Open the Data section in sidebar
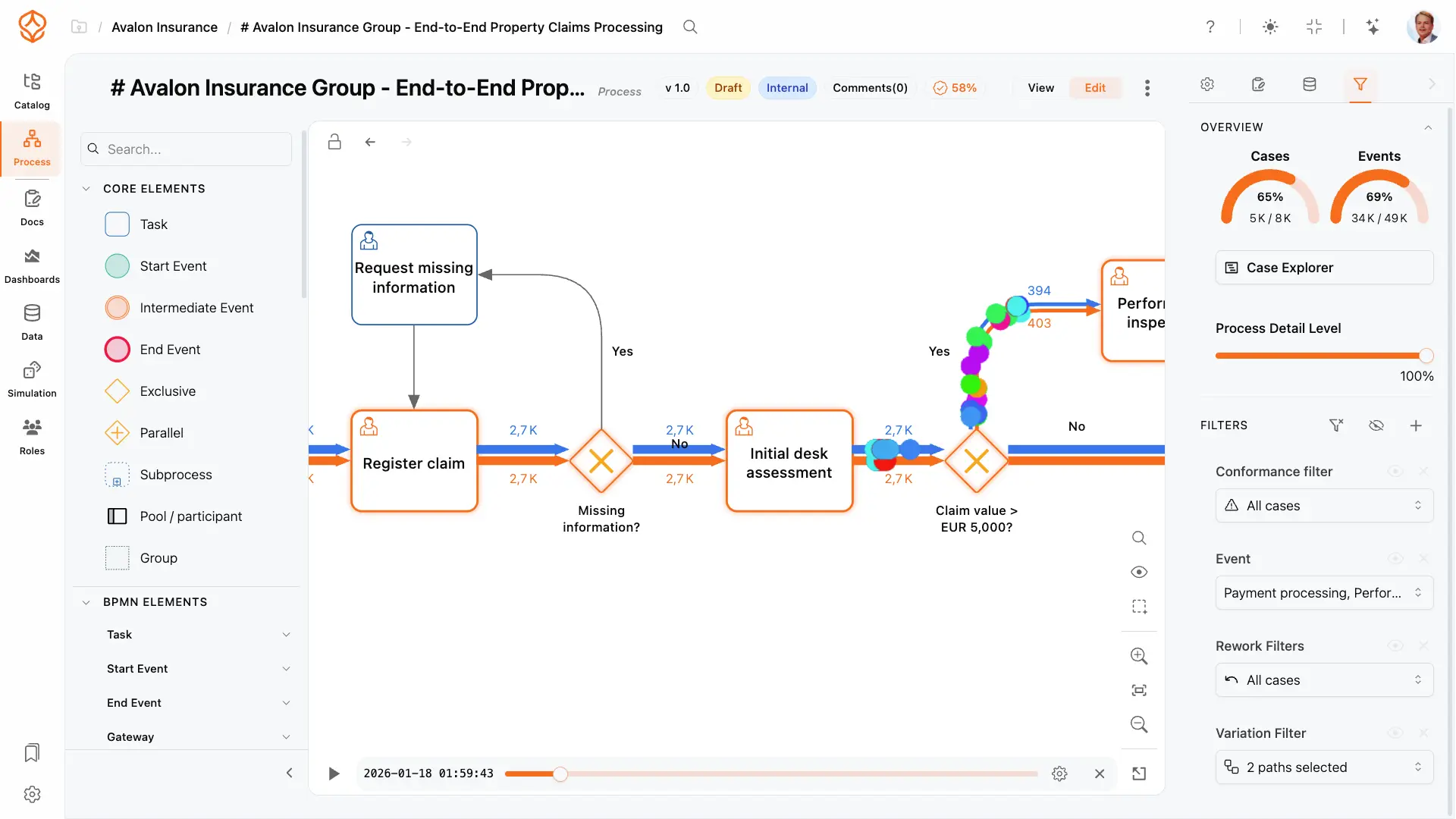1456x819 pixels. pos(32,323)
